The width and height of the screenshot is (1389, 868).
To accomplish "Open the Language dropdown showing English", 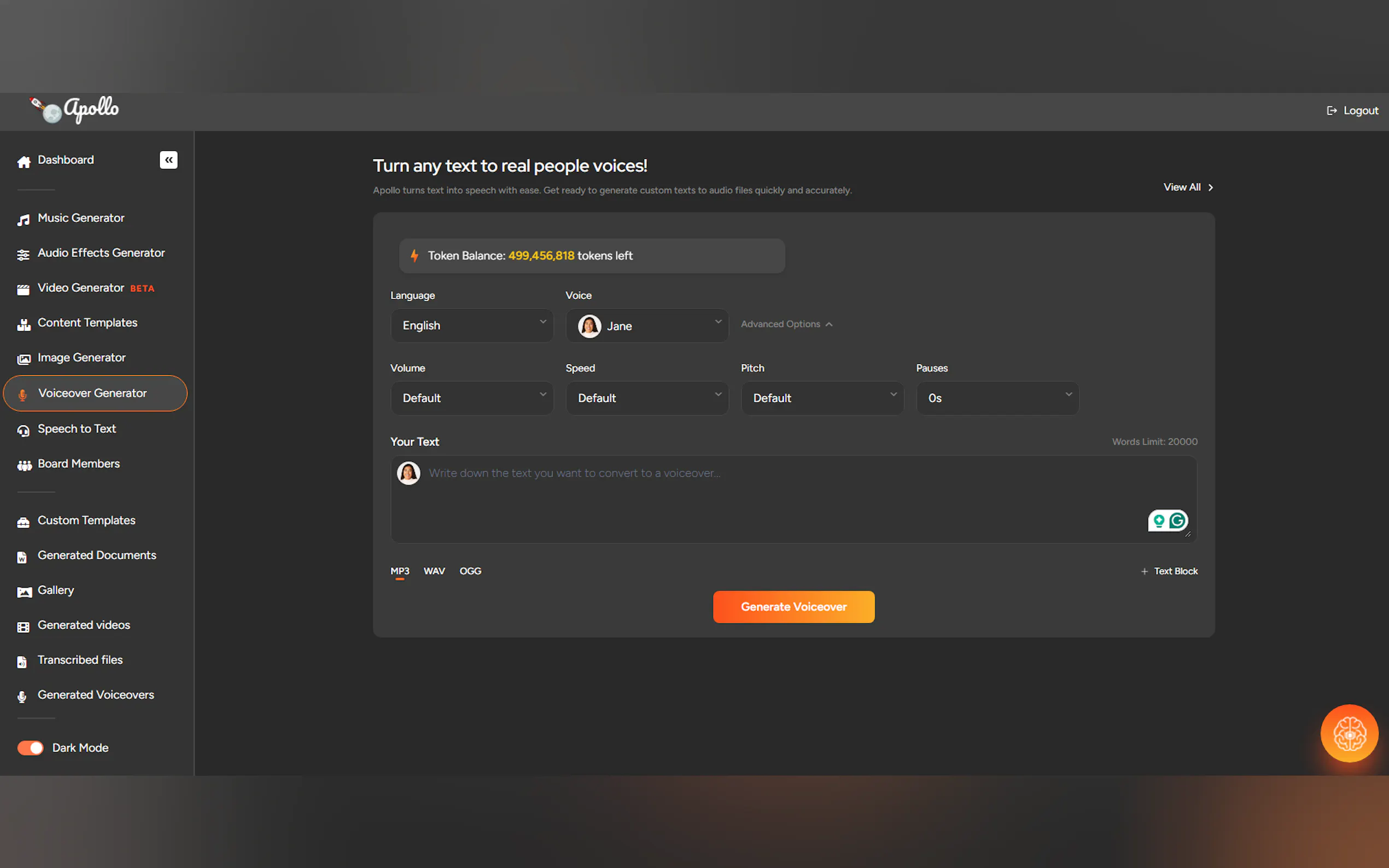I will coord(471,326).
